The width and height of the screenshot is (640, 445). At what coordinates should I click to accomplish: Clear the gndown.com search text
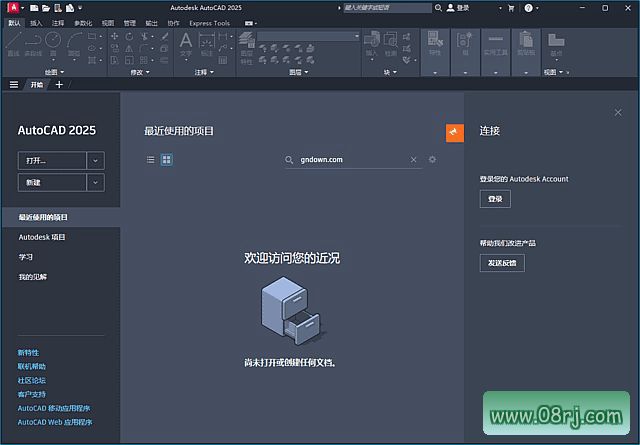[x=414, y=160]
